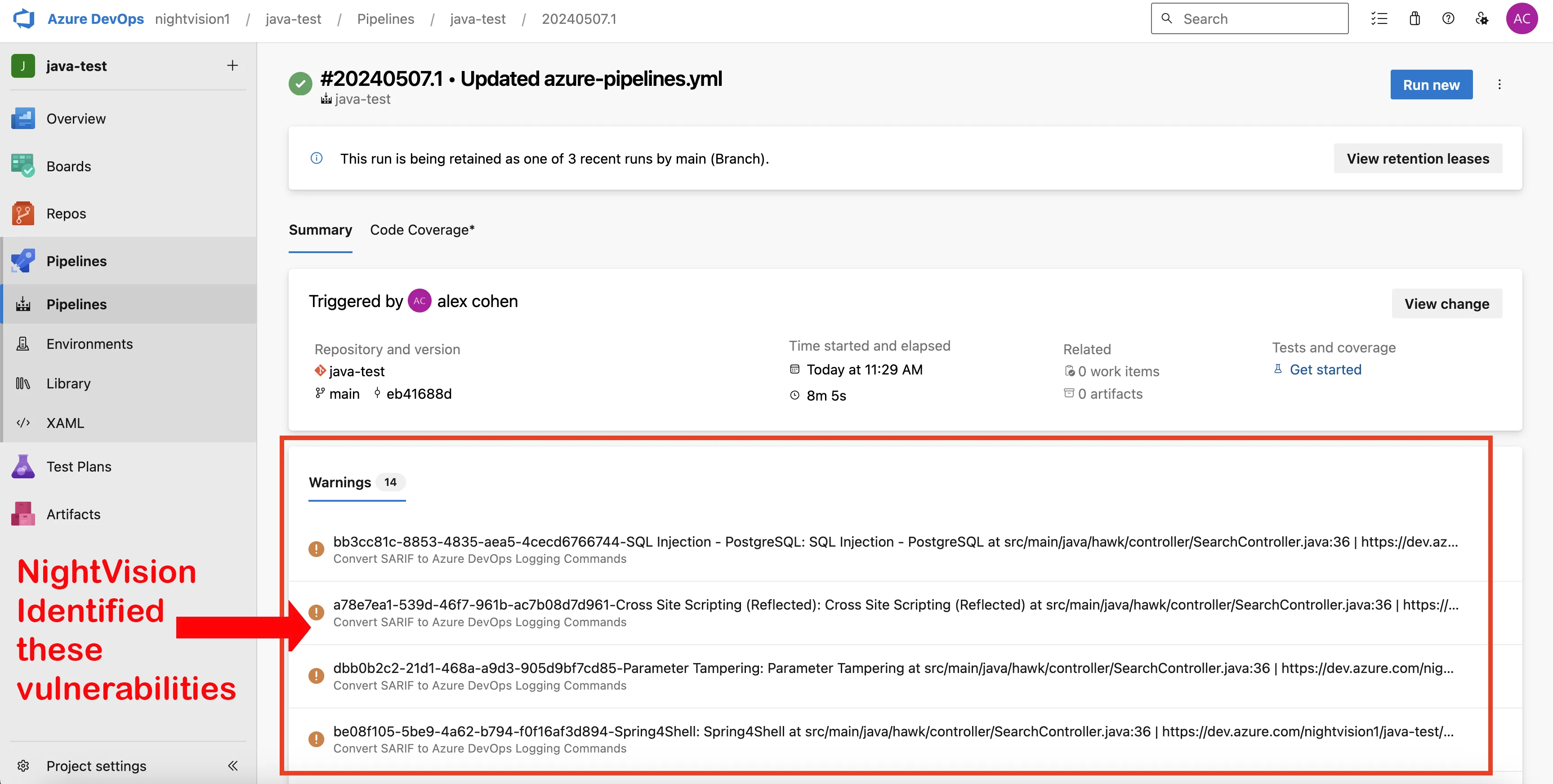1553x784 pixels.
Task: Click the warning icon beside SQL Injection
Action: click(316, 549)
